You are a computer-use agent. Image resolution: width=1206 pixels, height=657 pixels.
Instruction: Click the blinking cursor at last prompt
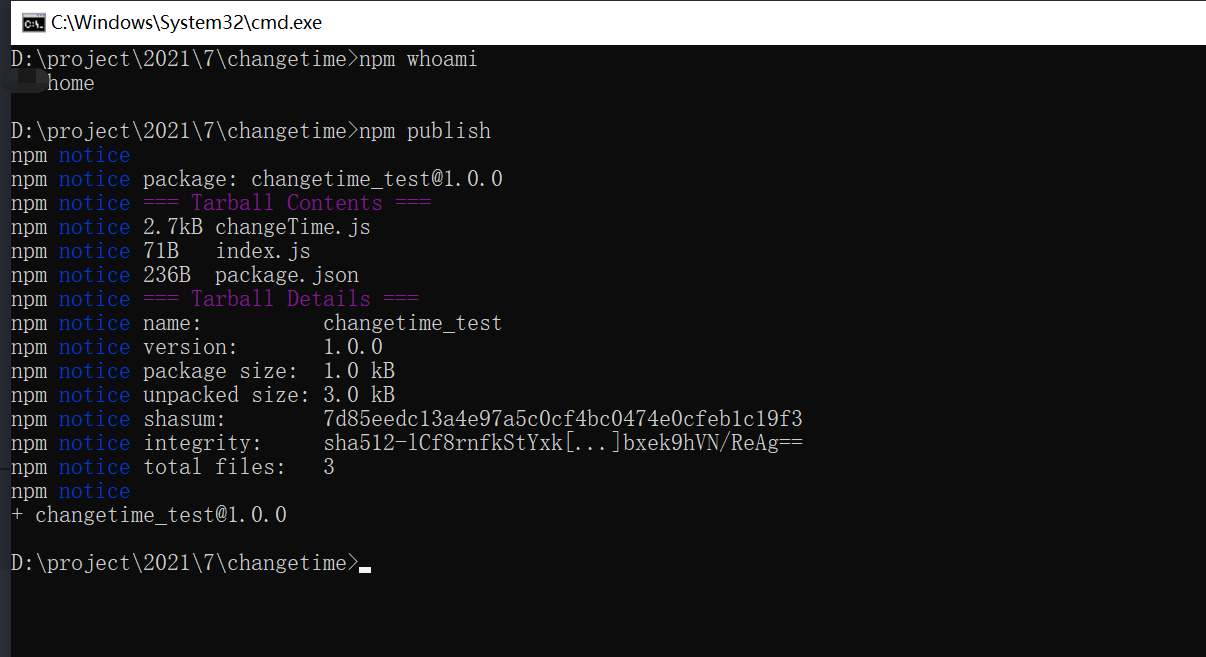[x=365, y=569]
